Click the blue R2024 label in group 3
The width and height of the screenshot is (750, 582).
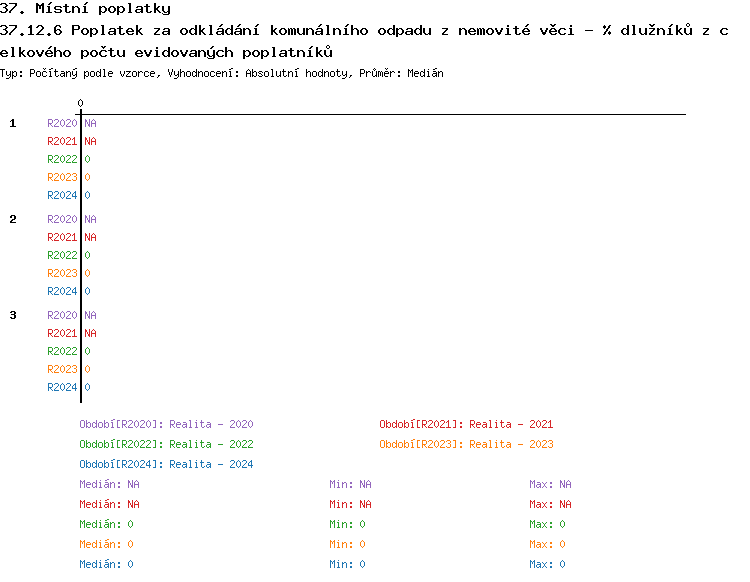tap(62, 387)
